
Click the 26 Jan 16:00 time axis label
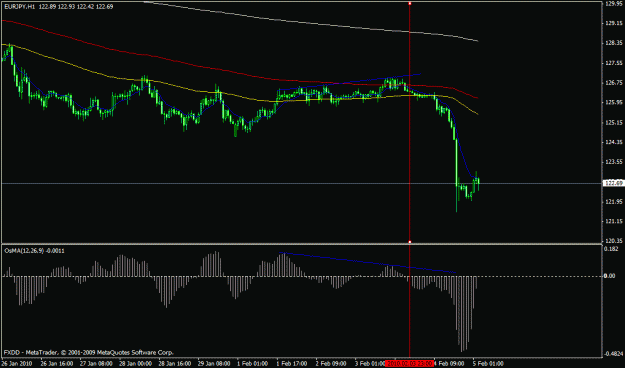click(x=56, y=364)
